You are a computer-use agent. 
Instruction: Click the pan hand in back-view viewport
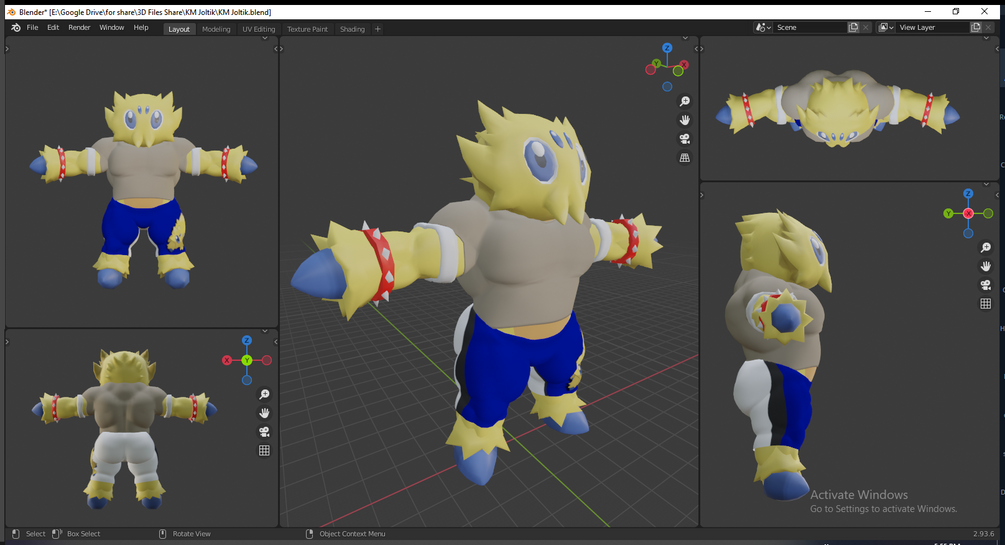coord(264,413)
